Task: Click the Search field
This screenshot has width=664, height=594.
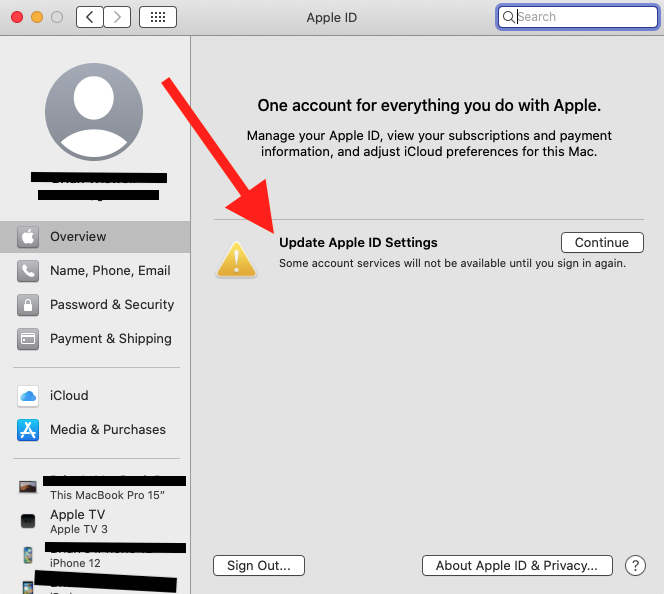Action: point(578,17)
